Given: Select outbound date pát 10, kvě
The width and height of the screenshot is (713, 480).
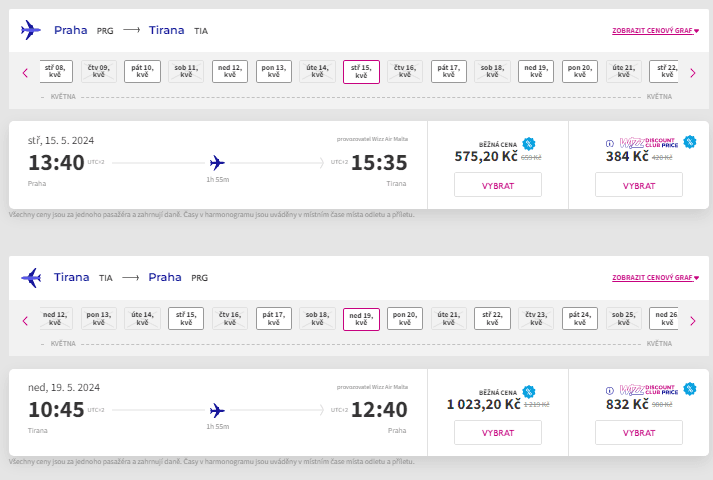Looking at the screenshot, I should (142, 71).
